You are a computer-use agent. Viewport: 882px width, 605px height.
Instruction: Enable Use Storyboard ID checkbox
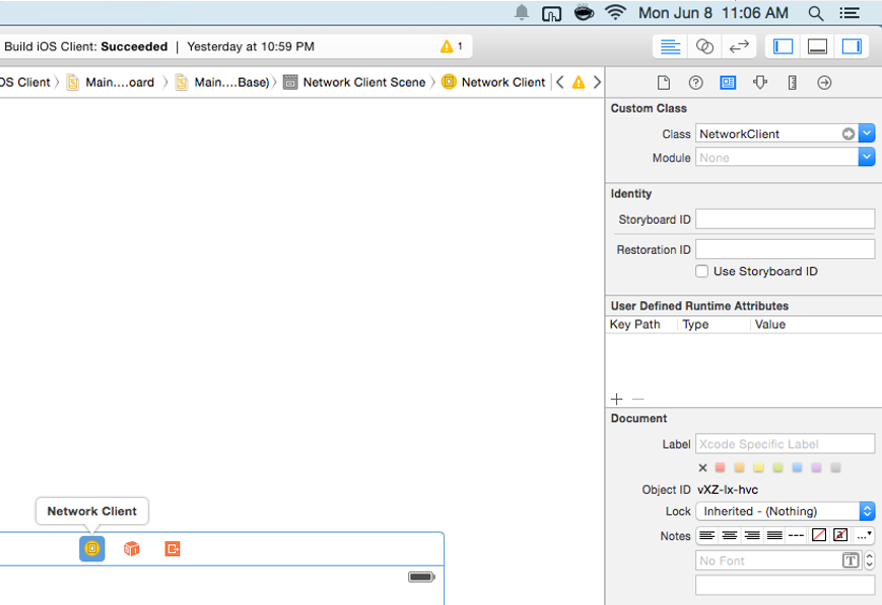click(x=701, y=271)
